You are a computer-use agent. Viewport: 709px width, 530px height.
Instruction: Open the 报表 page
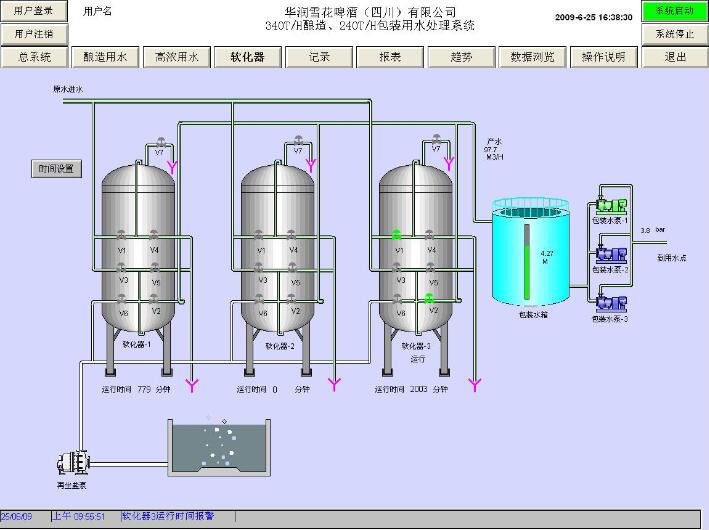pyautogui.click(x=390, y=57)
